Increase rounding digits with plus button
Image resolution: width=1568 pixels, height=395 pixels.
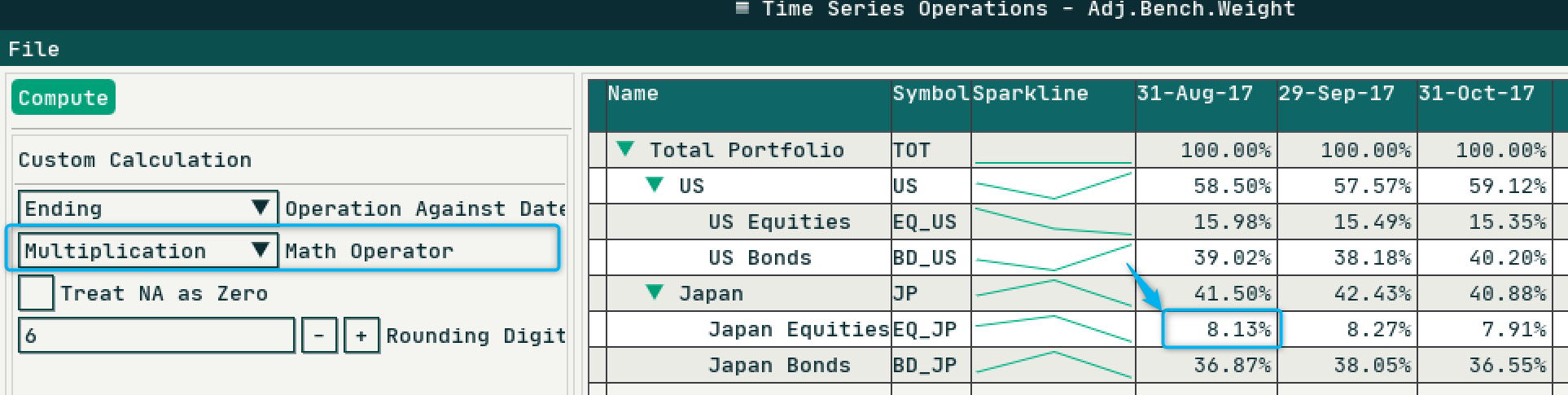[x=361, y=336]
